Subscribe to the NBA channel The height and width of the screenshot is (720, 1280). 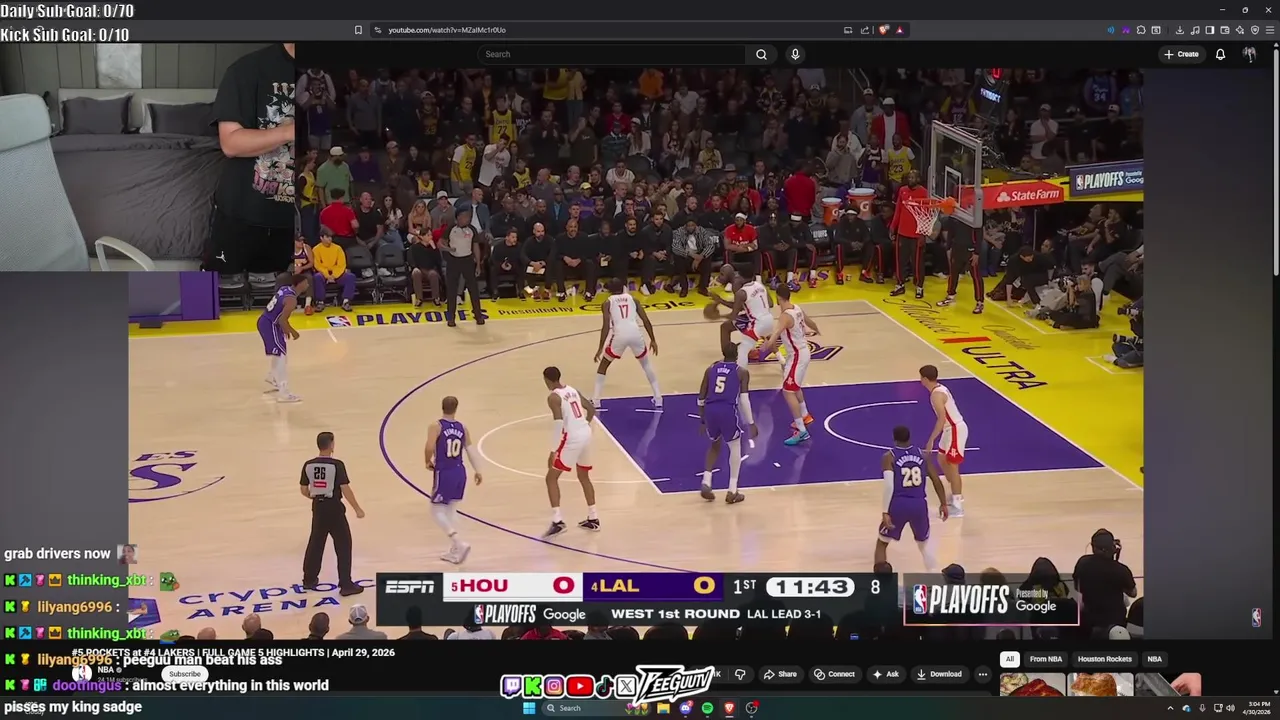(x=185, y=674)
